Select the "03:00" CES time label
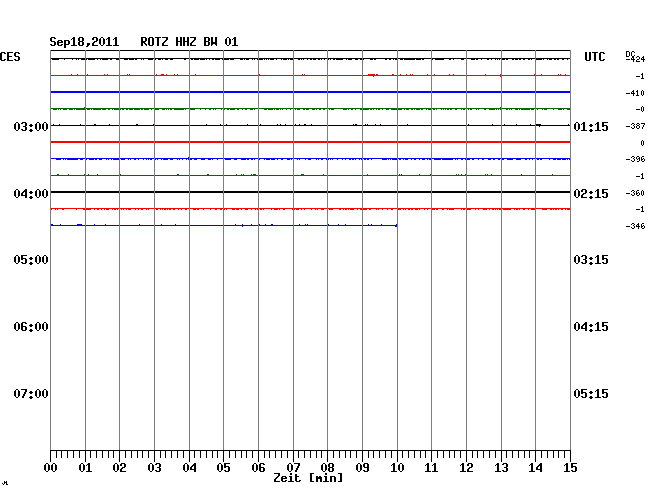 (31, 126)
